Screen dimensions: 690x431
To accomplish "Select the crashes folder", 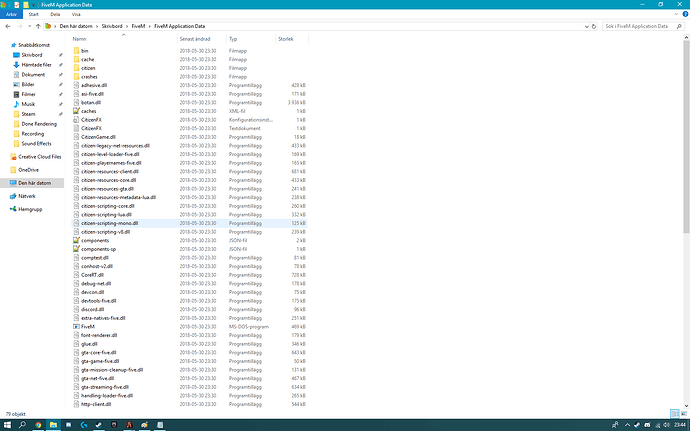I will tap(89, 77).
